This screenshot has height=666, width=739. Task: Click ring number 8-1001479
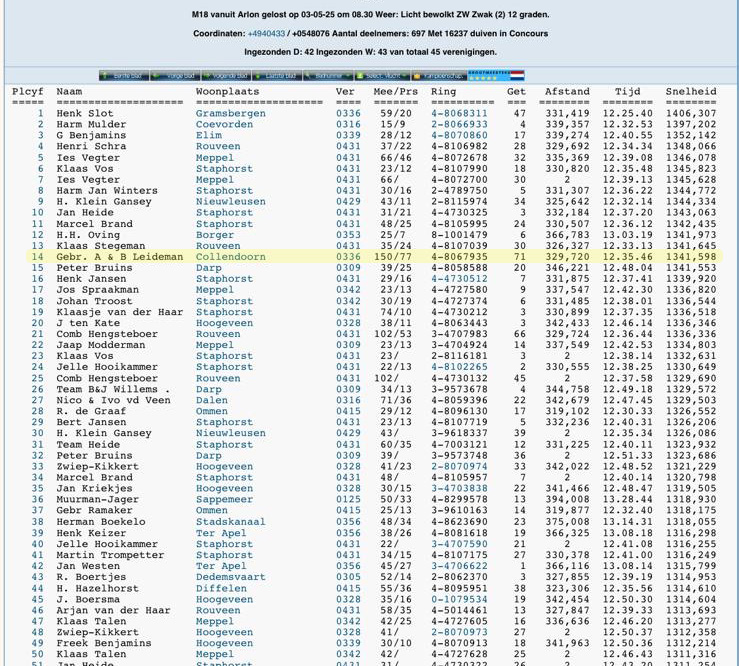click(459, 235)
